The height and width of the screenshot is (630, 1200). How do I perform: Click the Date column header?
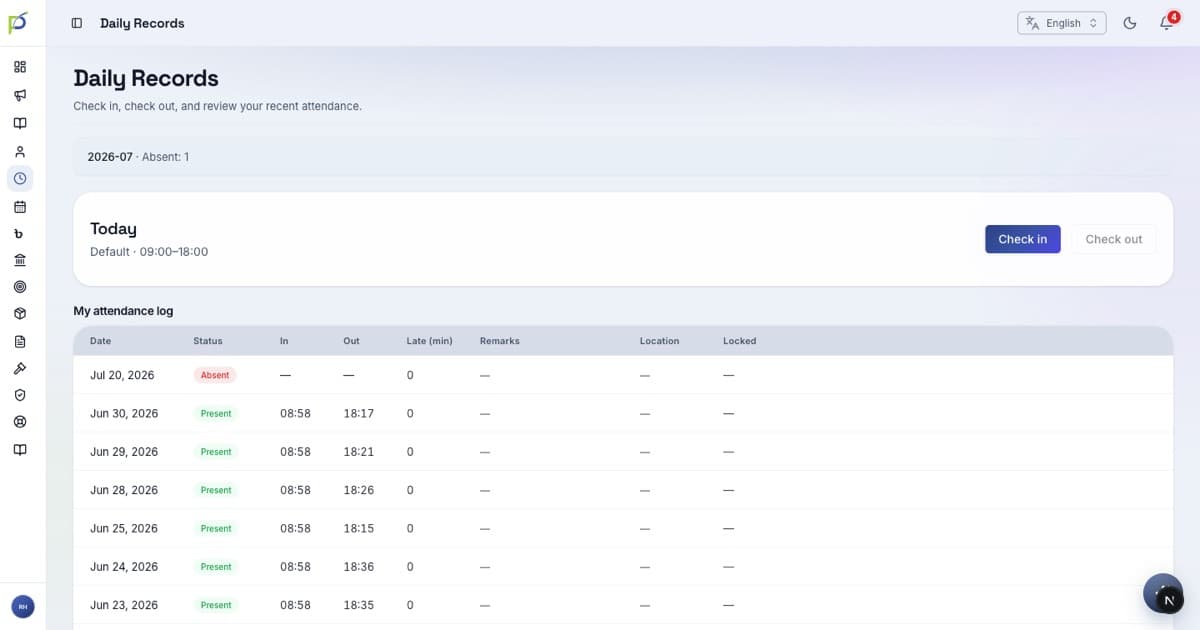pos(101,341)
